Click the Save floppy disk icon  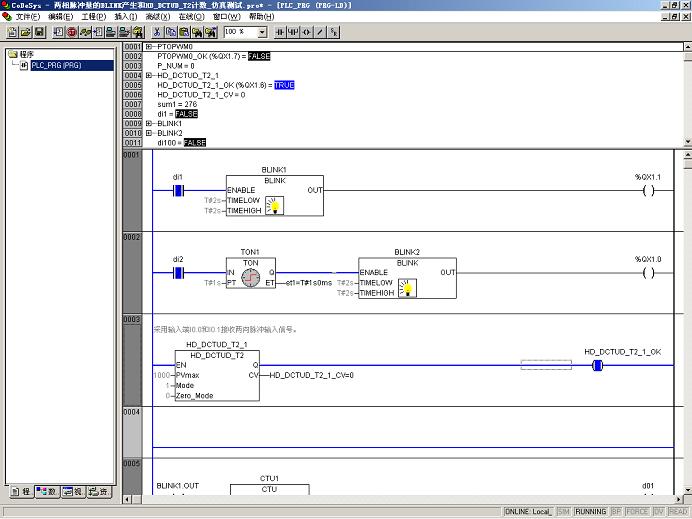click(x=39, y=32)
